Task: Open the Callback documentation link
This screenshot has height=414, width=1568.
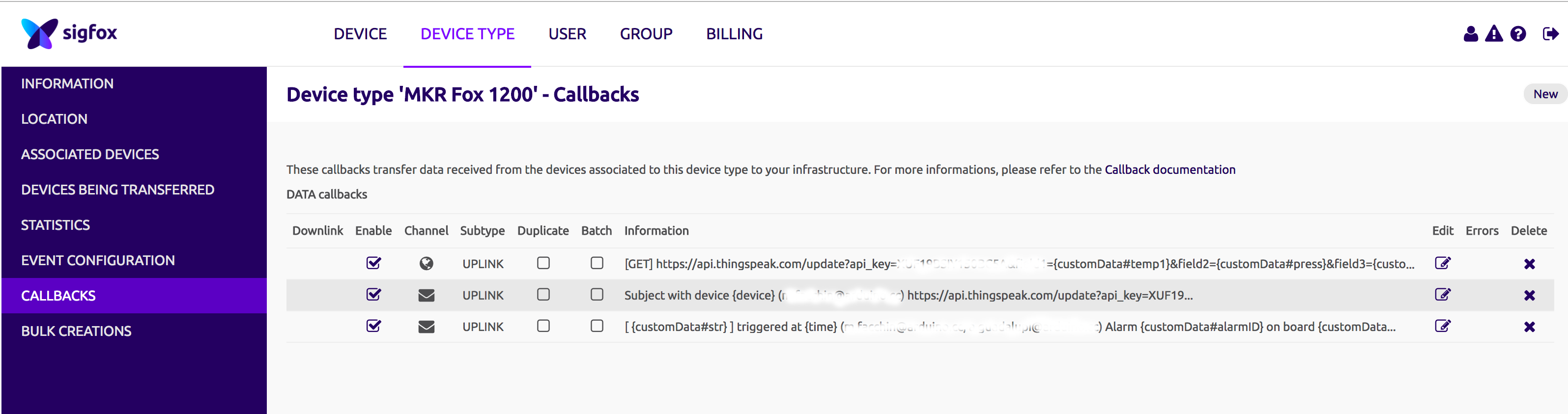Action: pos(1169,169)
